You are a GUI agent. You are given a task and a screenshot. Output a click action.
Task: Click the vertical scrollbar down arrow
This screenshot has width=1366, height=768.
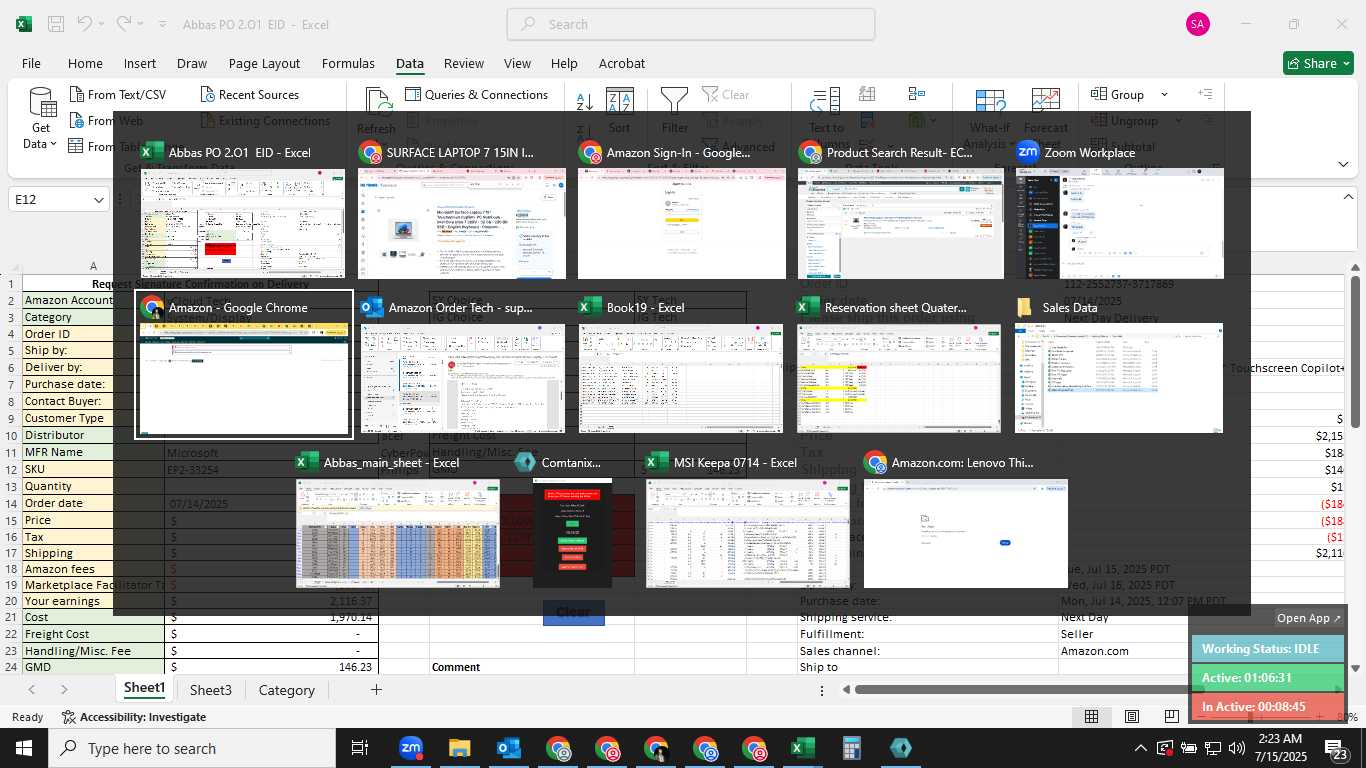[1355, 668]
